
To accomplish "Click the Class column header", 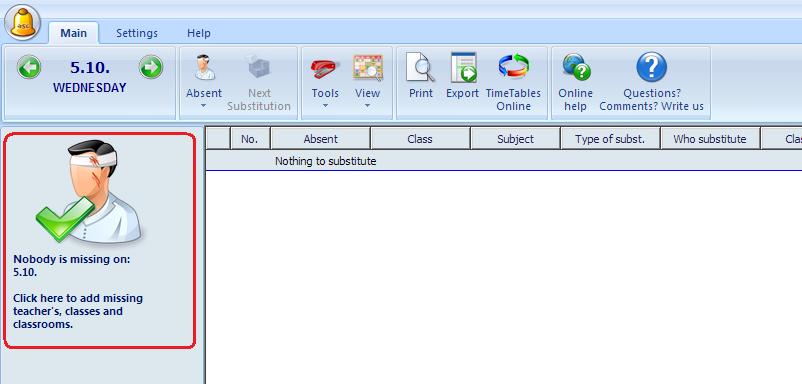I will [x=420, y=139].
